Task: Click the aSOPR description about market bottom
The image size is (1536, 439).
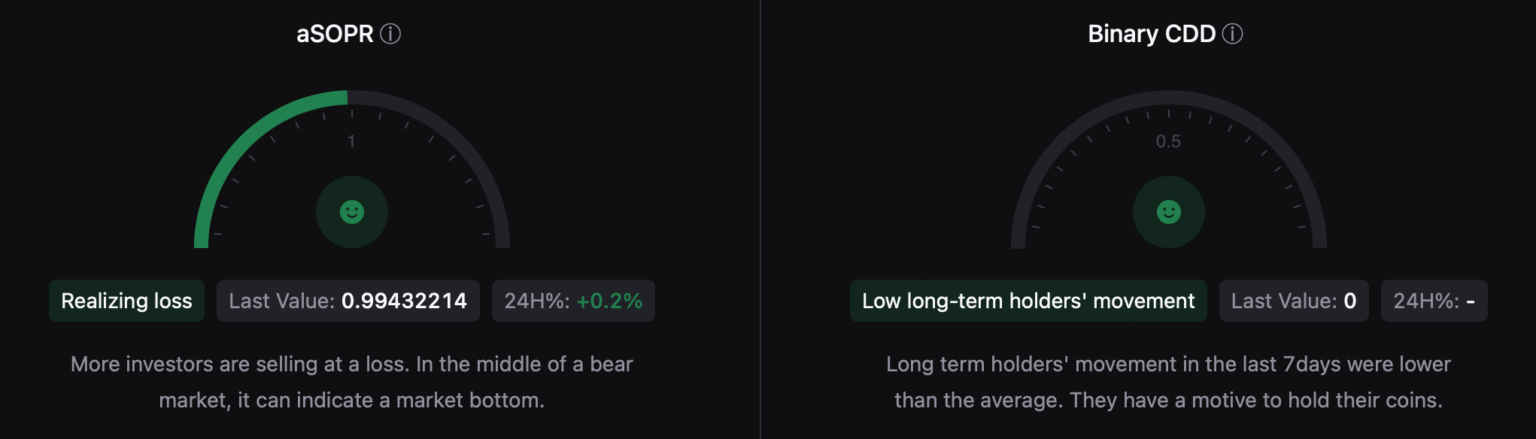Action: click(352, 382)
